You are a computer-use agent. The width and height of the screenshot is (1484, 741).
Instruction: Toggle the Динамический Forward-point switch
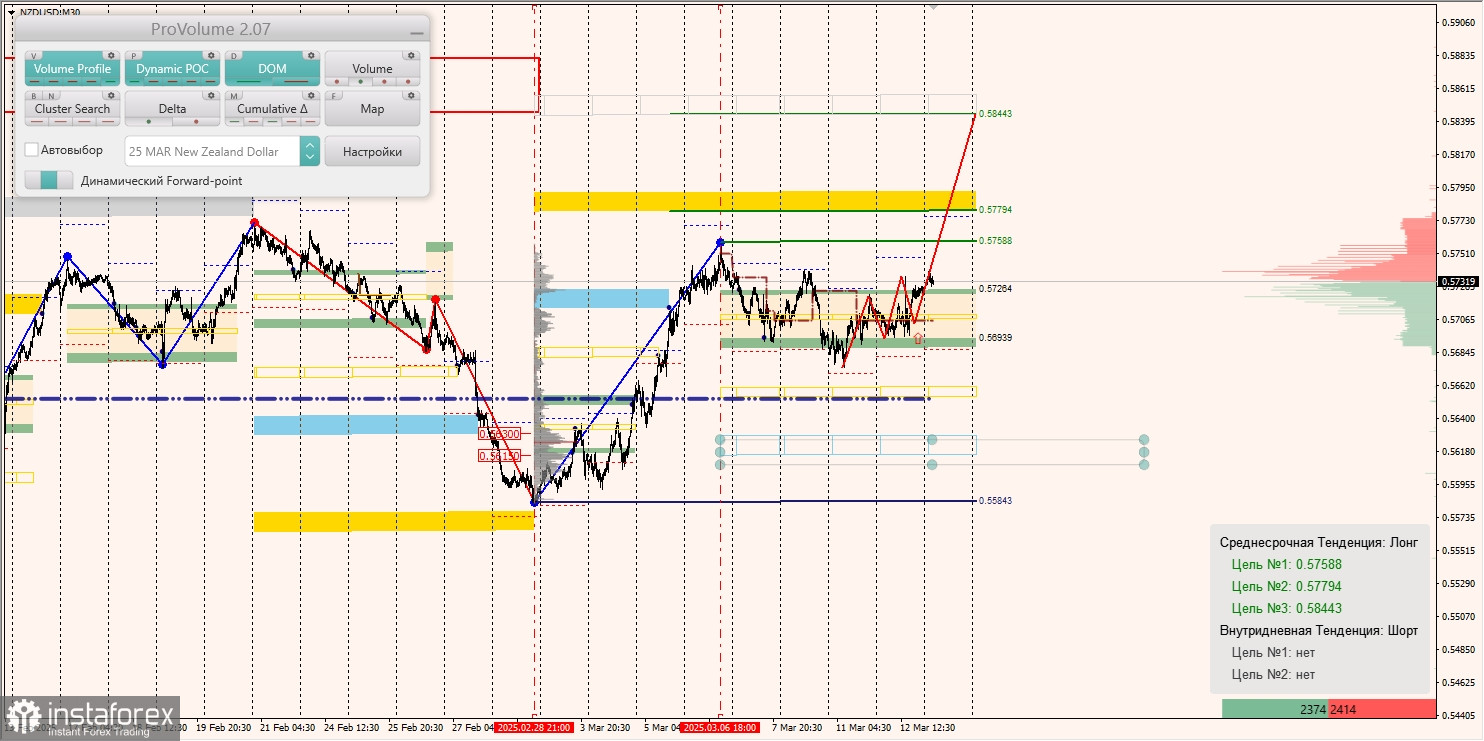point(49,180)
